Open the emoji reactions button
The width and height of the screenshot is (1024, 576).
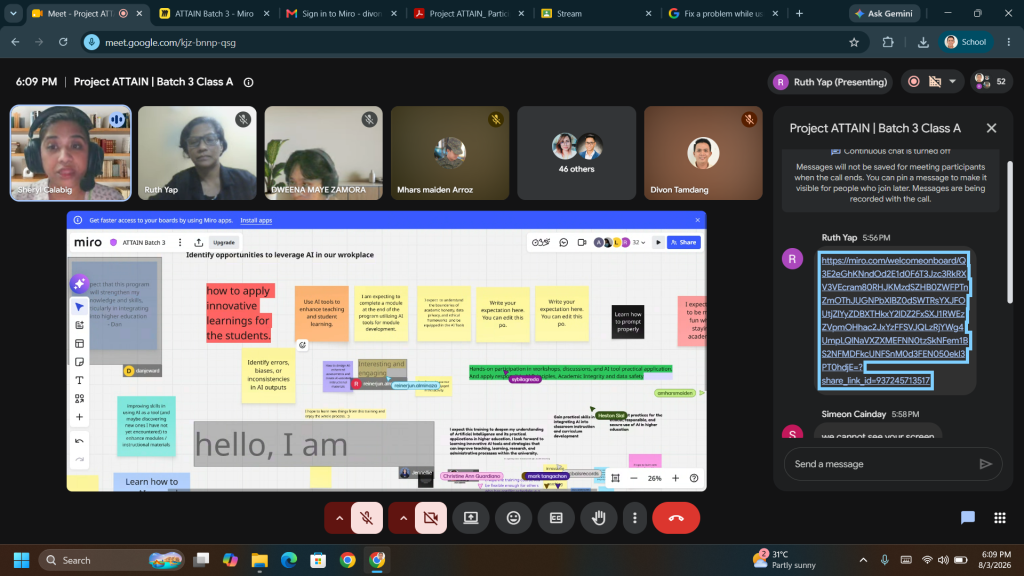[x=514, y=518]
